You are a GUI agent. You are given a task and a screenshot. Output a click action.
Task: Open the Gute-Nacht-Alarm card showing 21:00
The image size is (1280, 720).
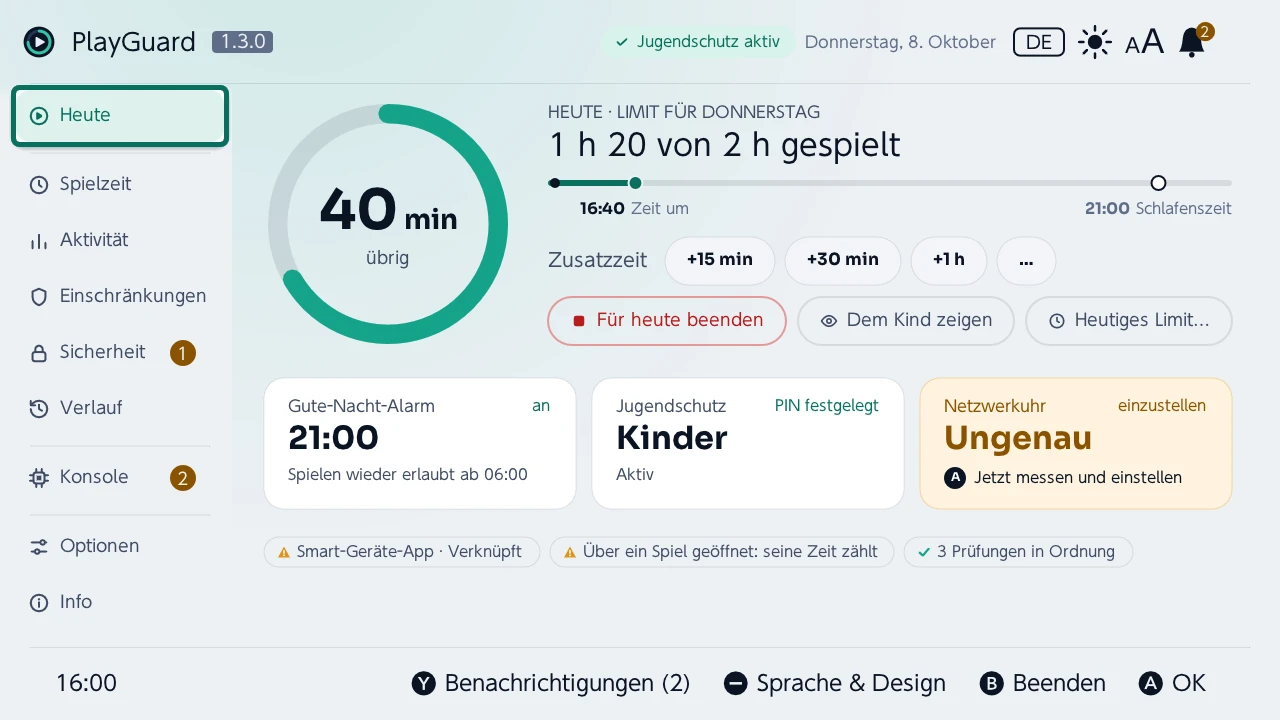pyautogui.click(x=420, y=443)
